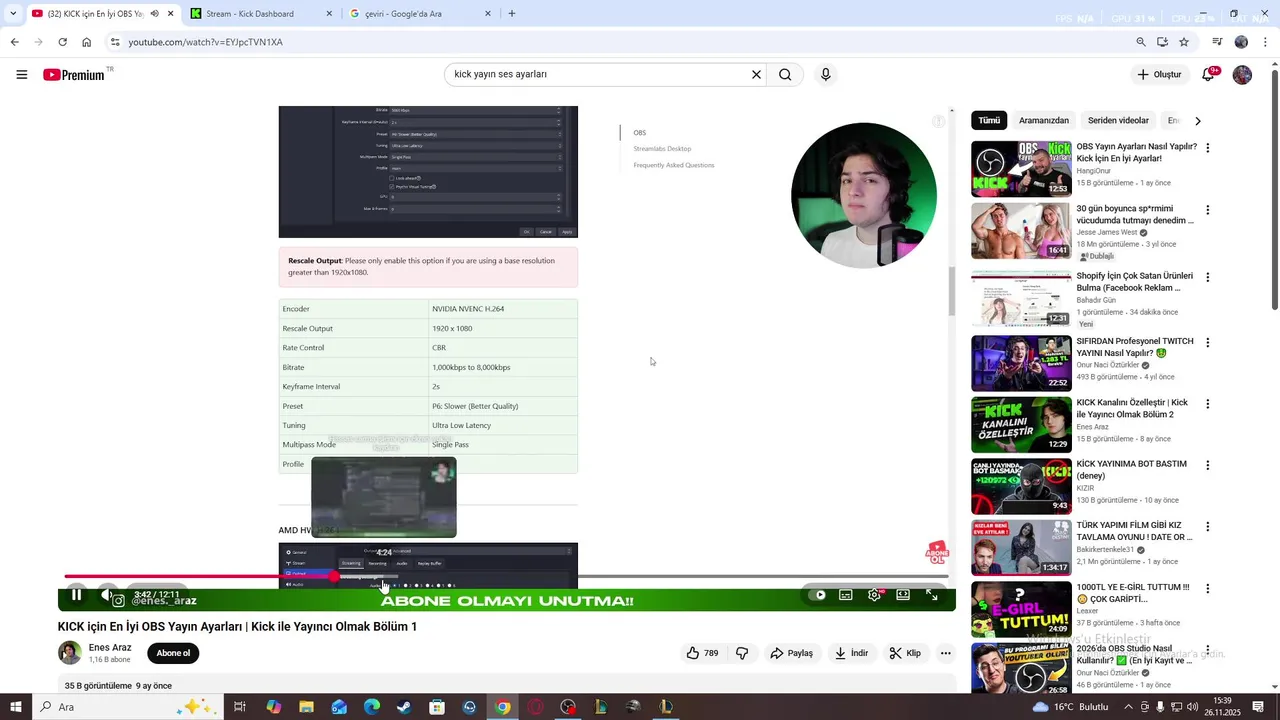Screen dimensions: 1280x720
Task: Go to the YouTube Premium home logo
Action: coord(74,75)
